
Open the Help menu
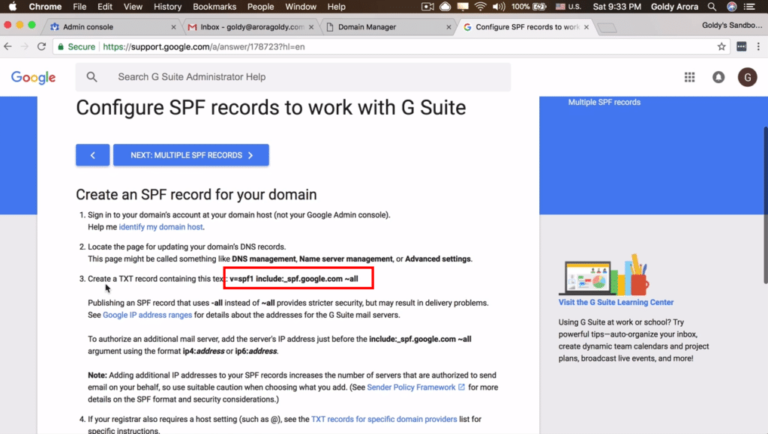point(336,7)
